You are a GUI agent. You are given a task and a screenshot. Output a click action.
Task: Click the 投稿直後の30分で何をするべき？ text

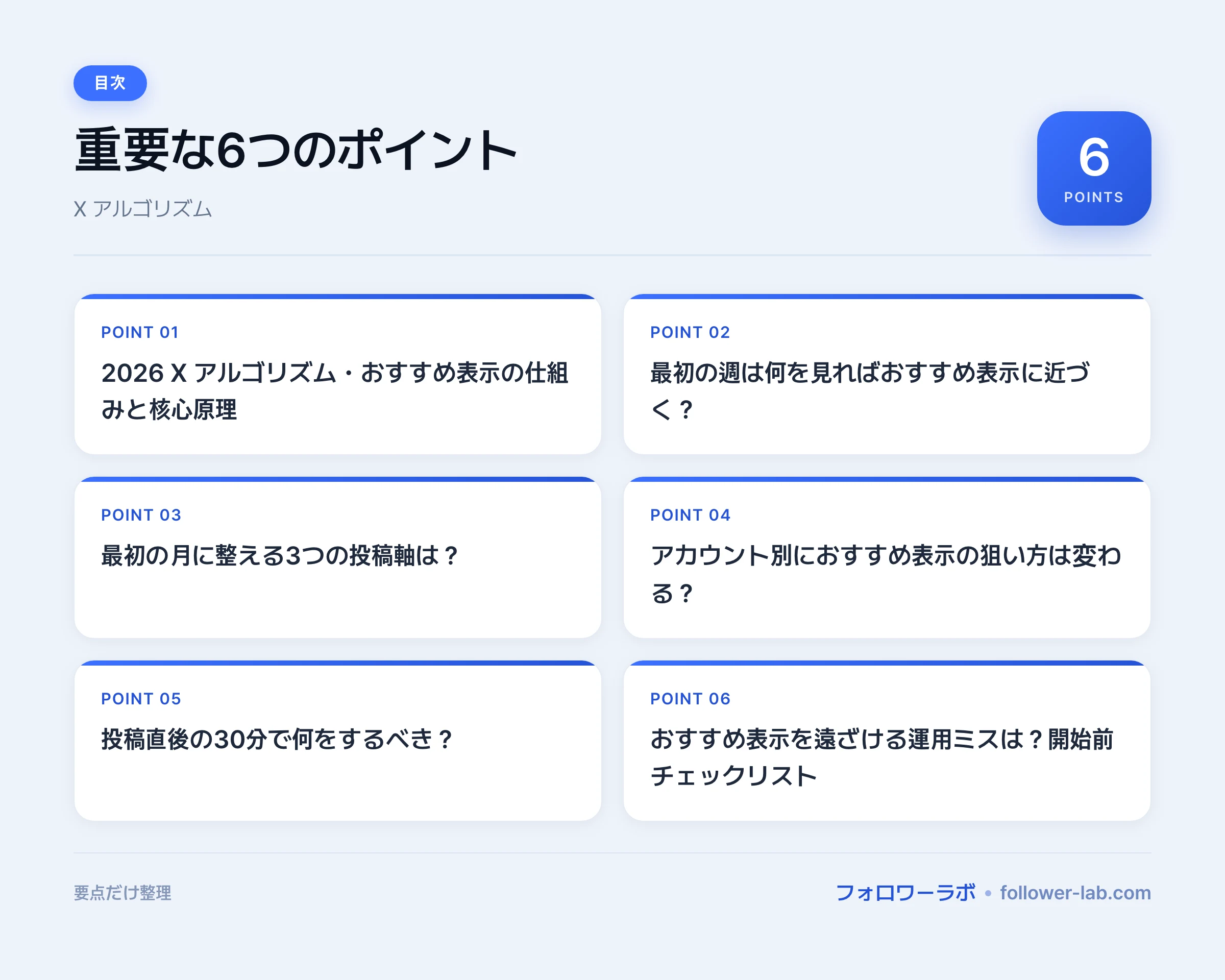277,739
